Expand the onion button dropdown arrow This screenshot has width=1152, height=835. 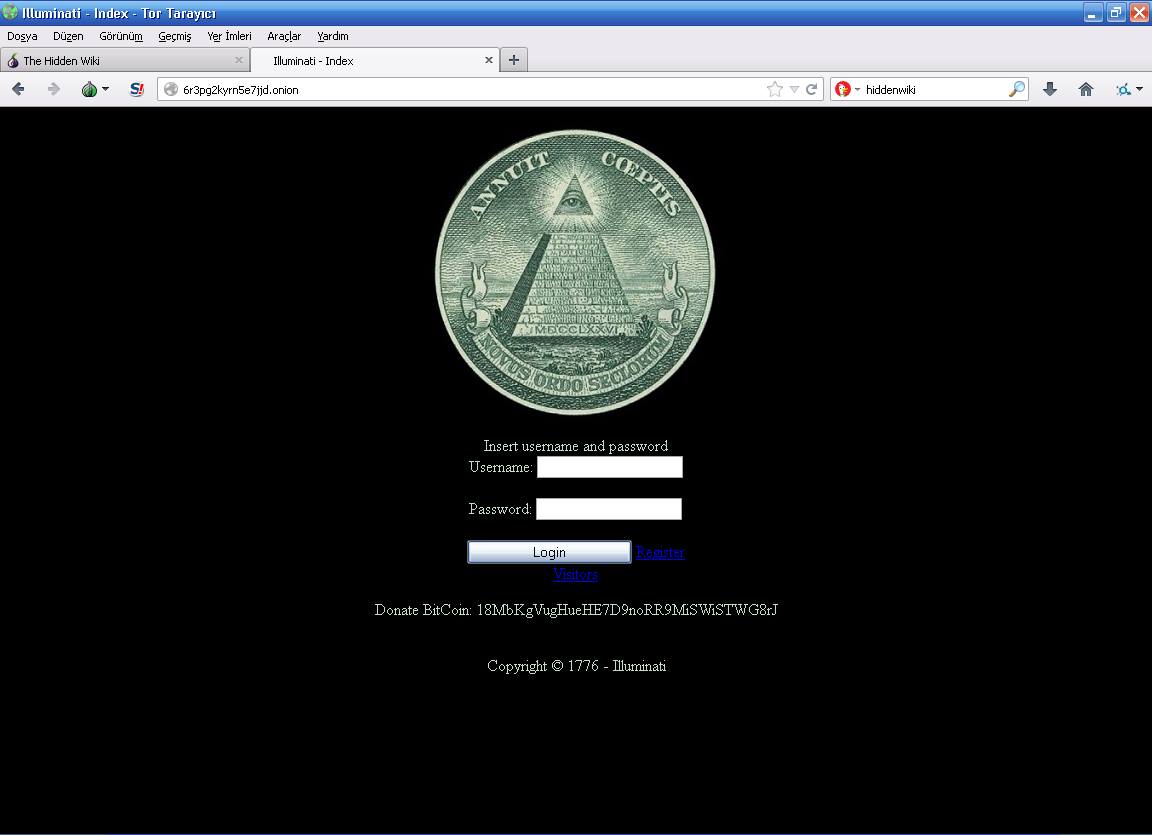click(105, 89)
